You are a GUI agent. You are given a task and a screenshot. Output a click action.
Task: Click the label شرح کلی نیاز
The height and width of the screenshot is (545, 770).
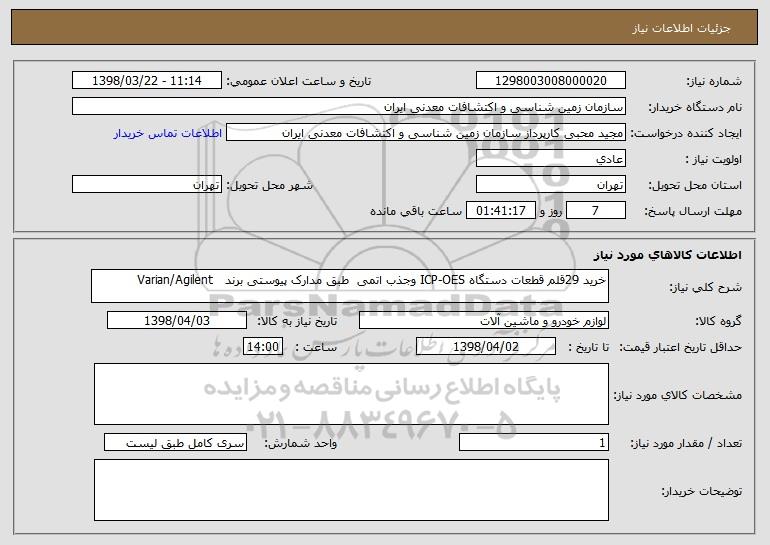[x=706, y=287]
